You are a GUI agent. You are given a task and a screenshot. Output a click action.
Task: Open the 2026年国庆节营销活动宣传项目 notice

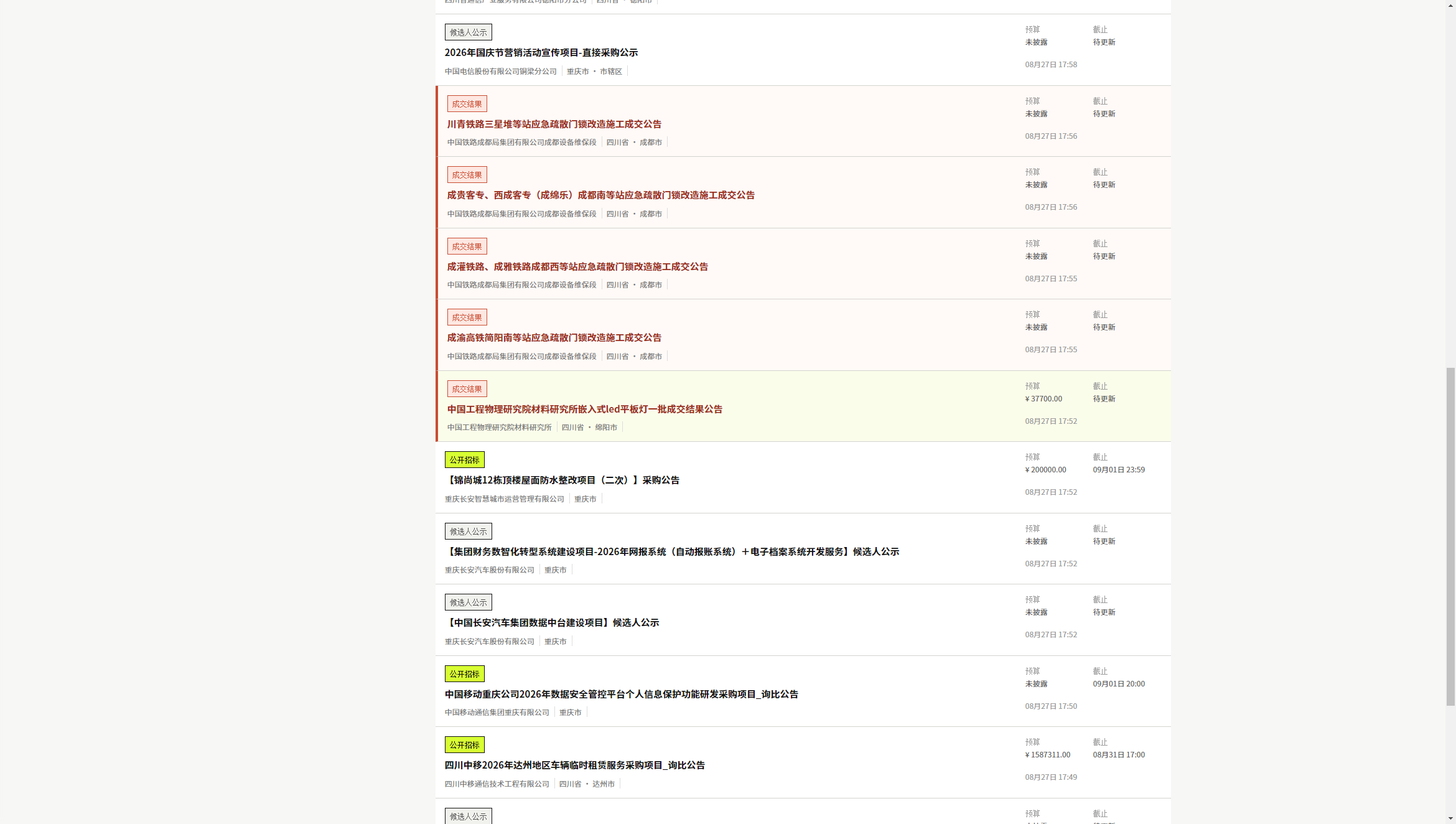tap(541, 52)
